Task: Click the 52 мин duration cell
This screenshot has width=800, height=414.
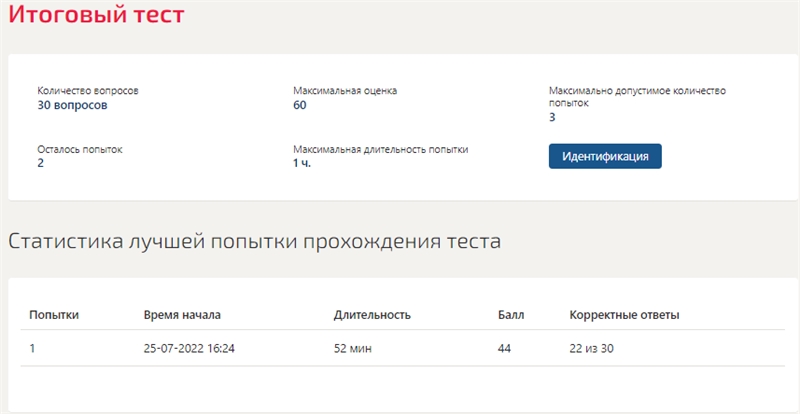Action: (353, 349)
